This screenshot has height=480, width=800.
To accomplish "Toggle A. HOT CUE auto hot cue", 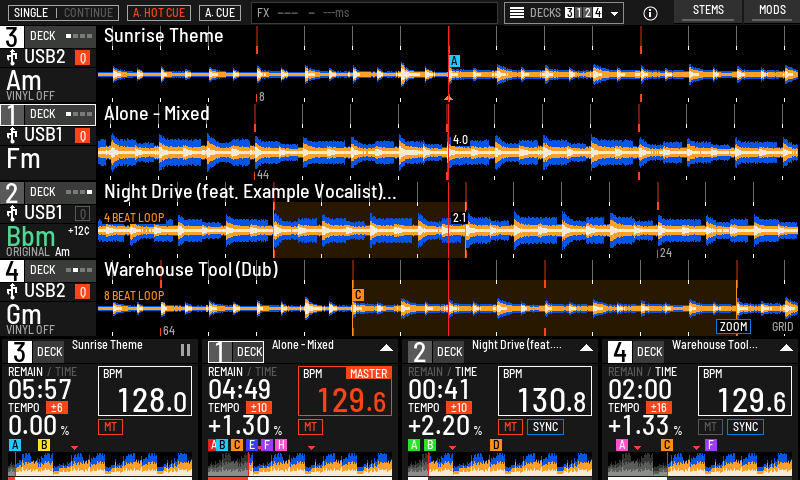I will (159, 13).
